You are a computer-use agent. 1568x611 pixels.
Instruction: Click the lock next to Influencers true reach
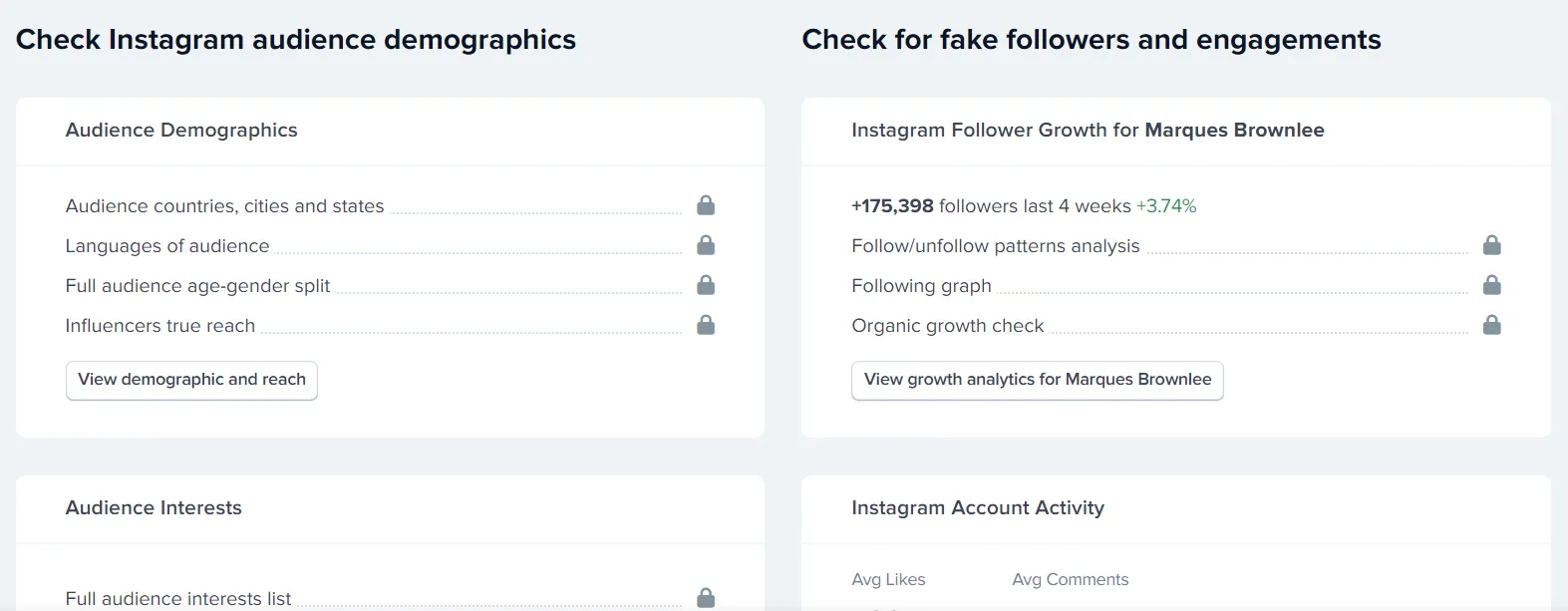click(706, 325)
